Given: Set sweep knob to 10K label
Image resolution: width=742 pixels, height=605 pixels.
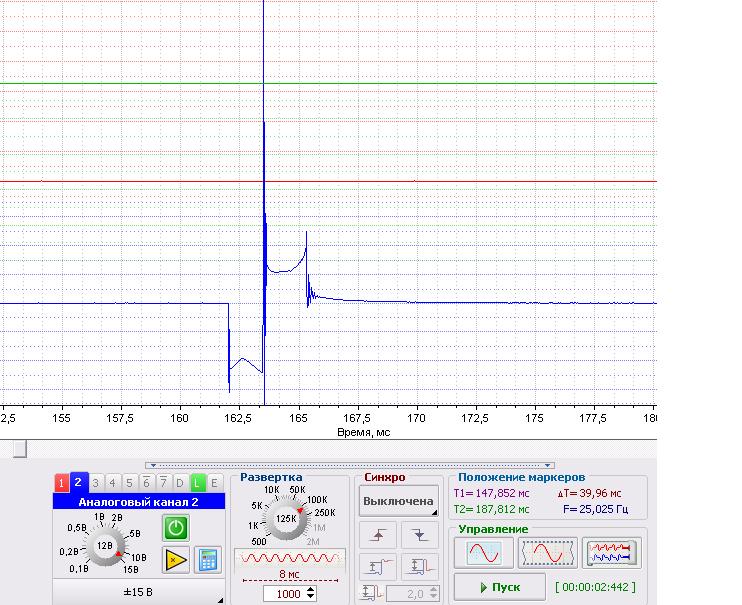Looking at the screenshot, I should click(x=272, y=489).
